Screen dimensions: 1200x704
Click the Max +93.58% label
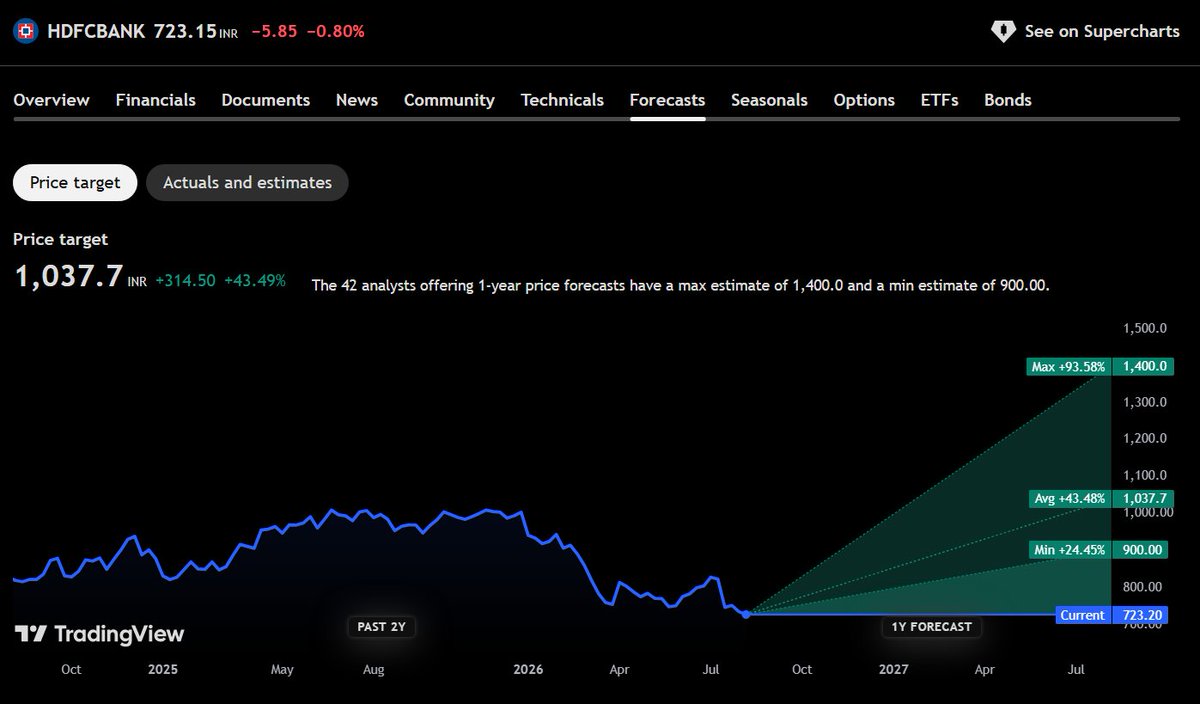point(1068,366)
